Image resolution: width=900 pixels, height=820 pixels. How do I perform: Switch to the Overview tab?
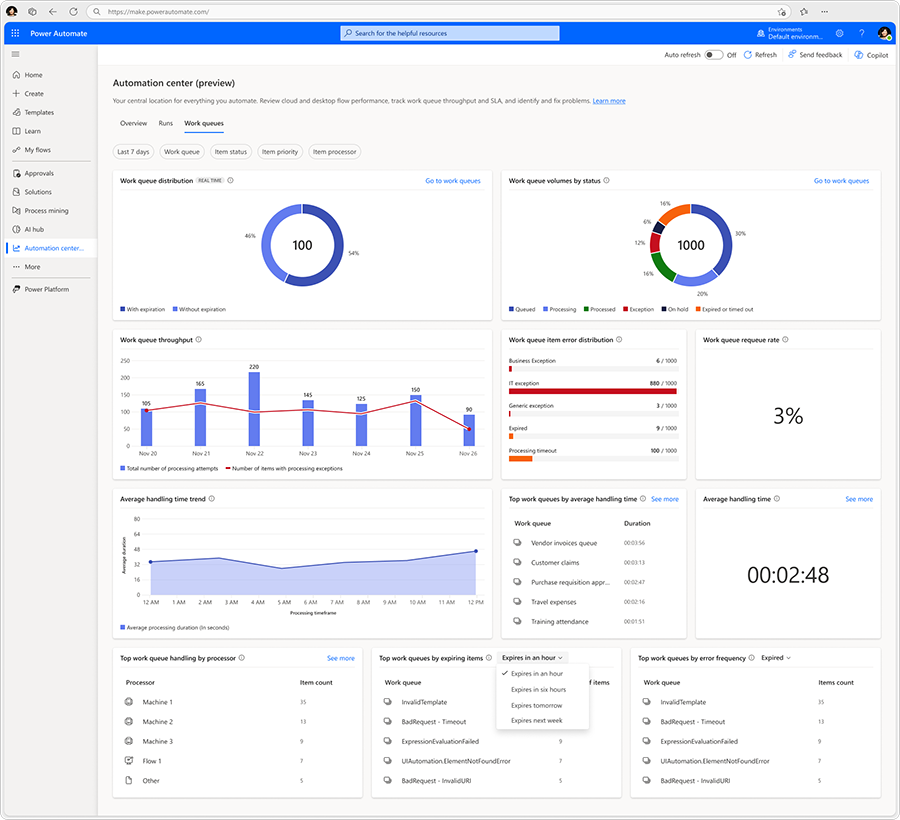pyautogui.click(x=133, y=123)
